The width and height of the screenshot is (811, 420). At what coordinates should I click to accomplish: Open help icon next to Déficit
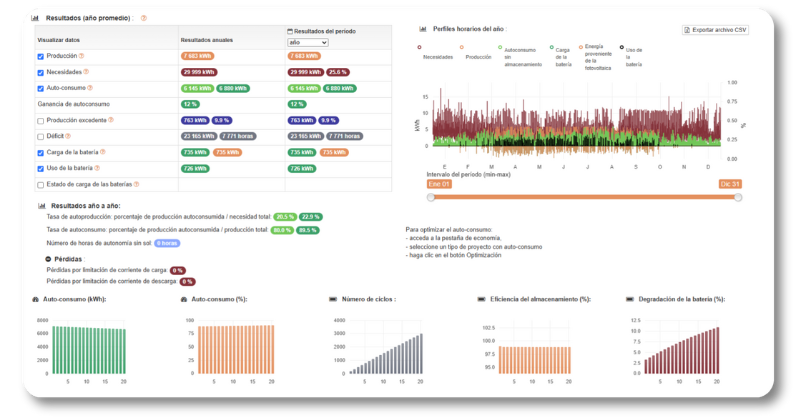click(x=70, y=136)
